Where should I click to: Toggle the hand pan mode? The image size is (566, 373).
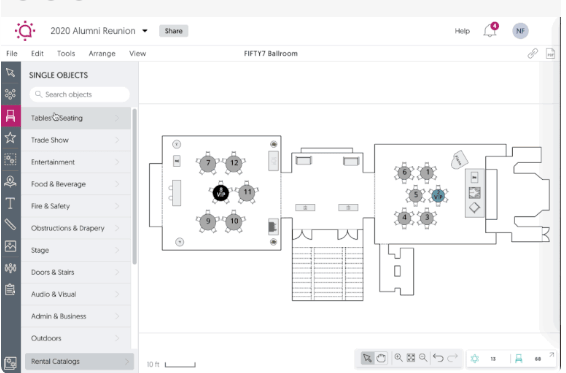381,358
